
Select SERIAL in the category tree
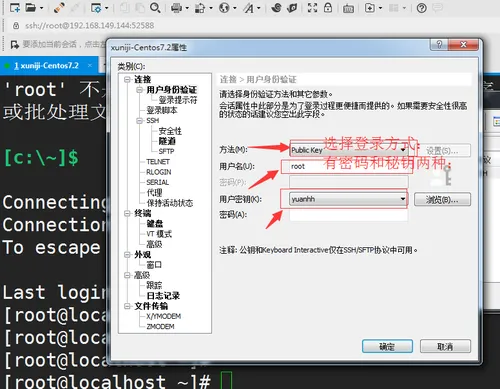158,182
